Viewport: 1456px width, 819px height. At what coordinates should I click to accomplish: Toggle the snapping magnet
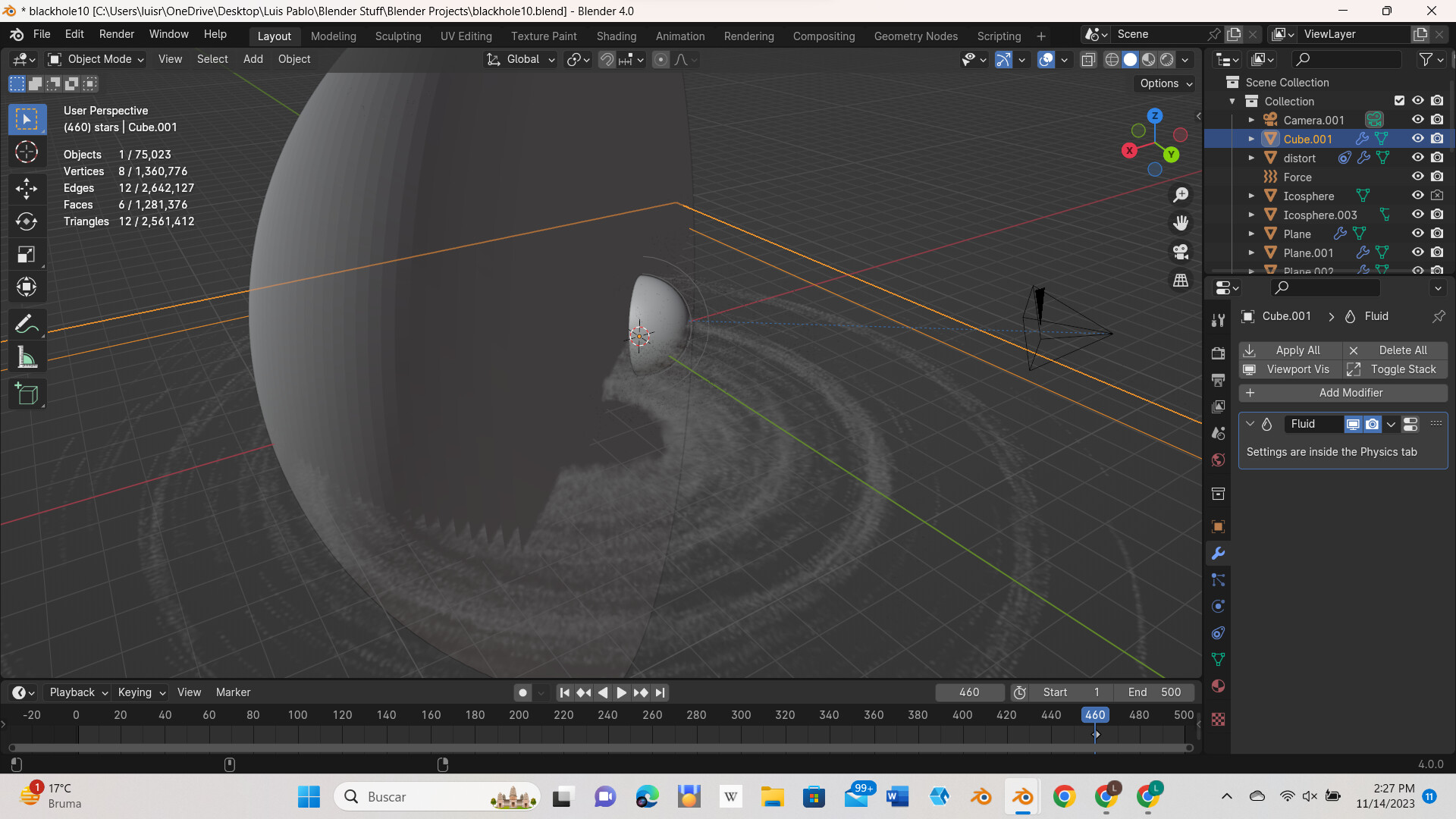[x=607, y=59]
